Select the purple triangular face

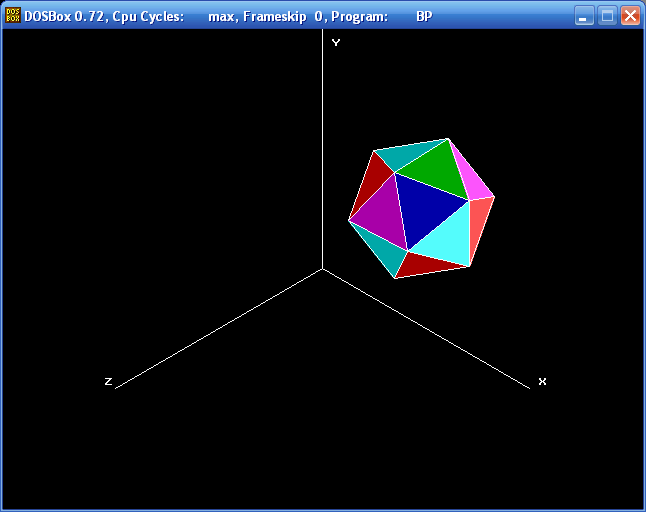coord(383,216)
